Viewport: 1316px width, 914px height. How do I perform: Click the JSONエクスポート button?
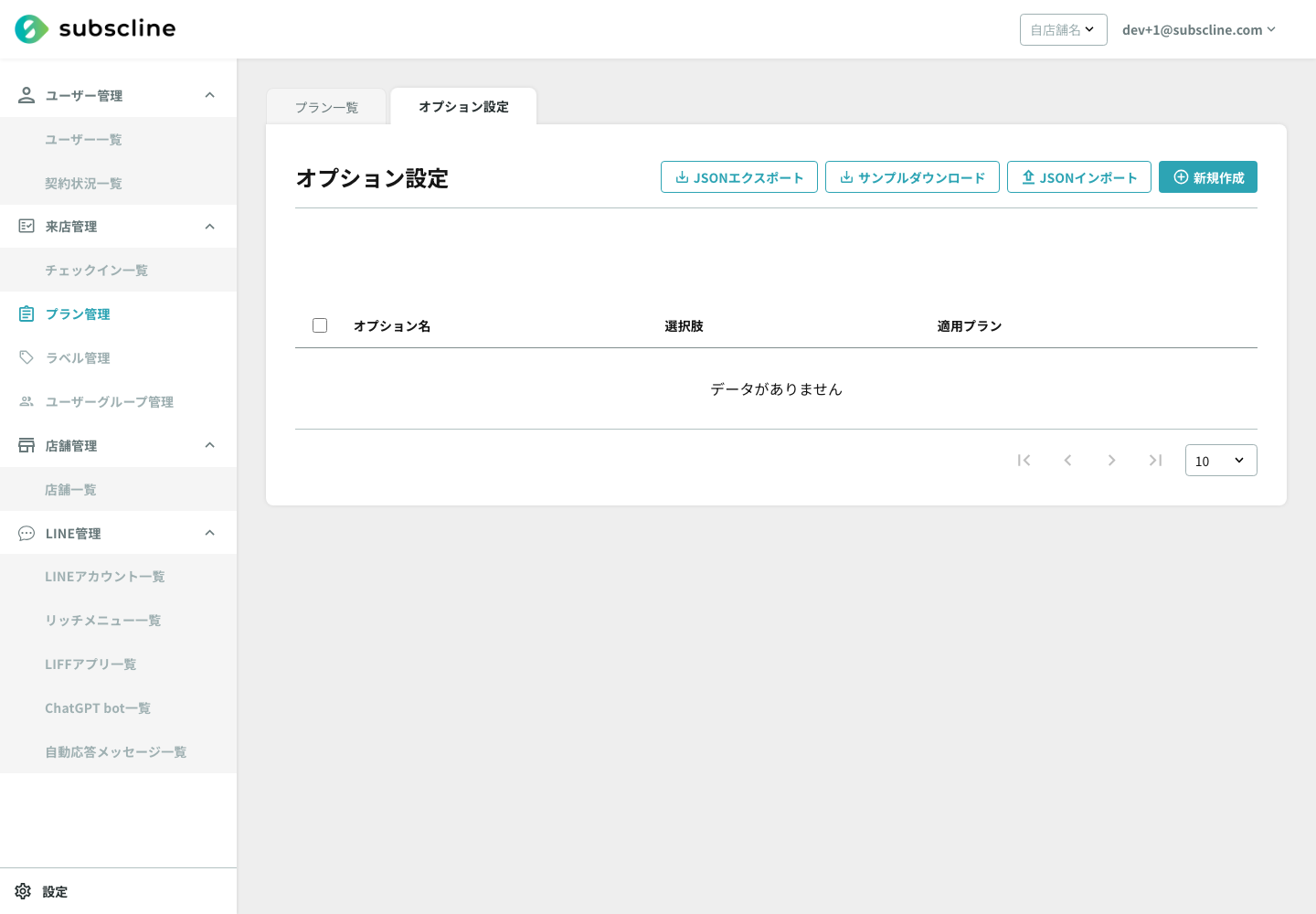pos(739,176)
